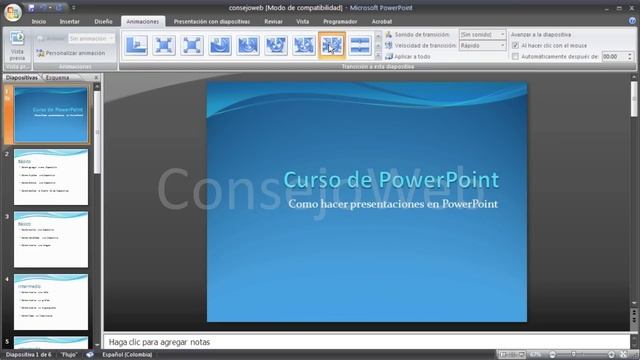The width and height of the screenshot is (640, 360).
Task: Click the zoom in plus button
Action: click(x=611, y=355)
